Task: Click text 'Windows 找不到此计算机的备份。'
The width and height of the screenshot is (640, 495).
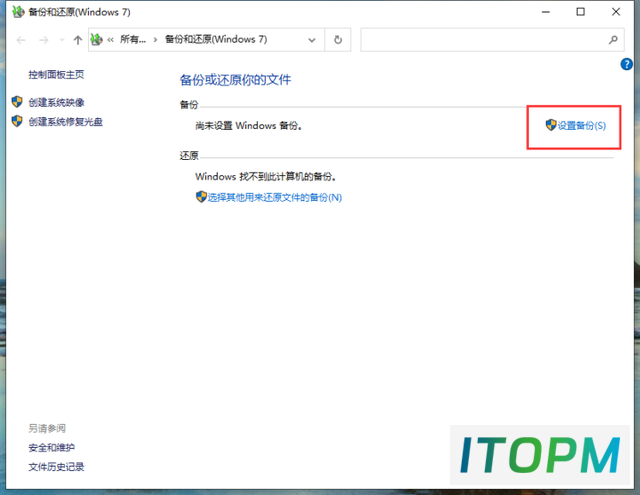Action: (266, 177)
